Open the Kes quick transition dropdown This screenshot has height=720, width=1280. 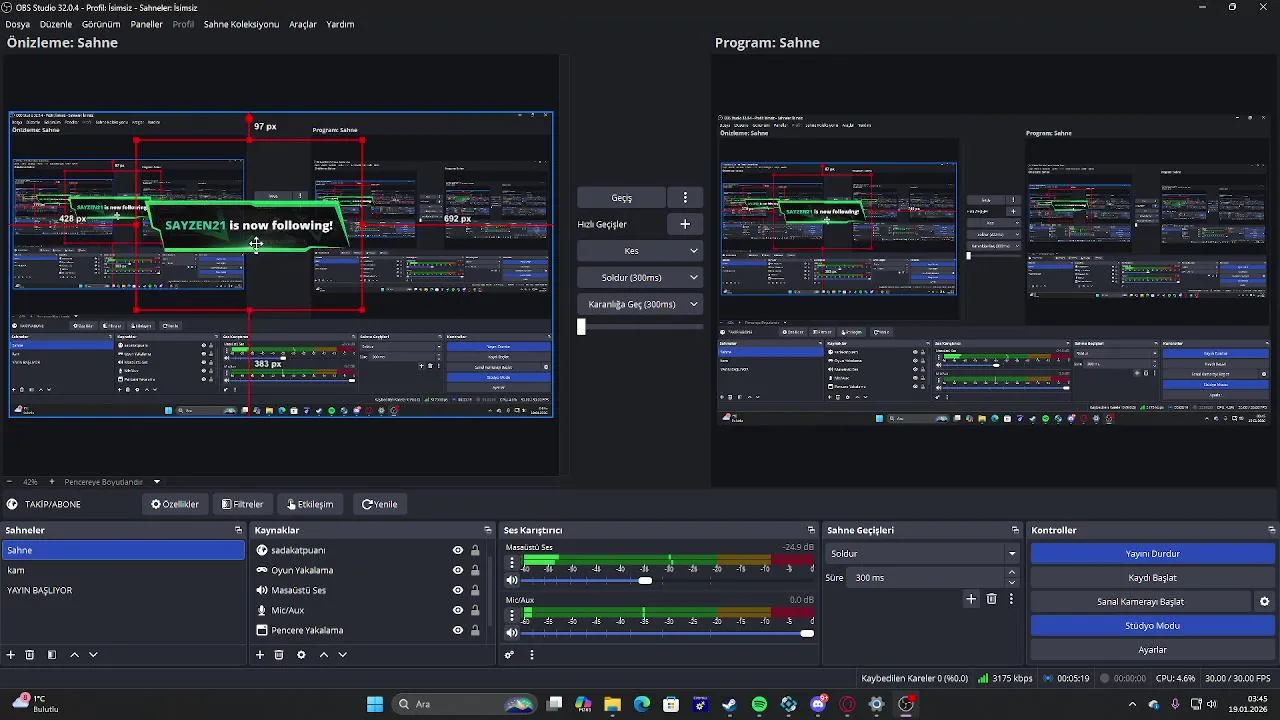tap(640, 251)
